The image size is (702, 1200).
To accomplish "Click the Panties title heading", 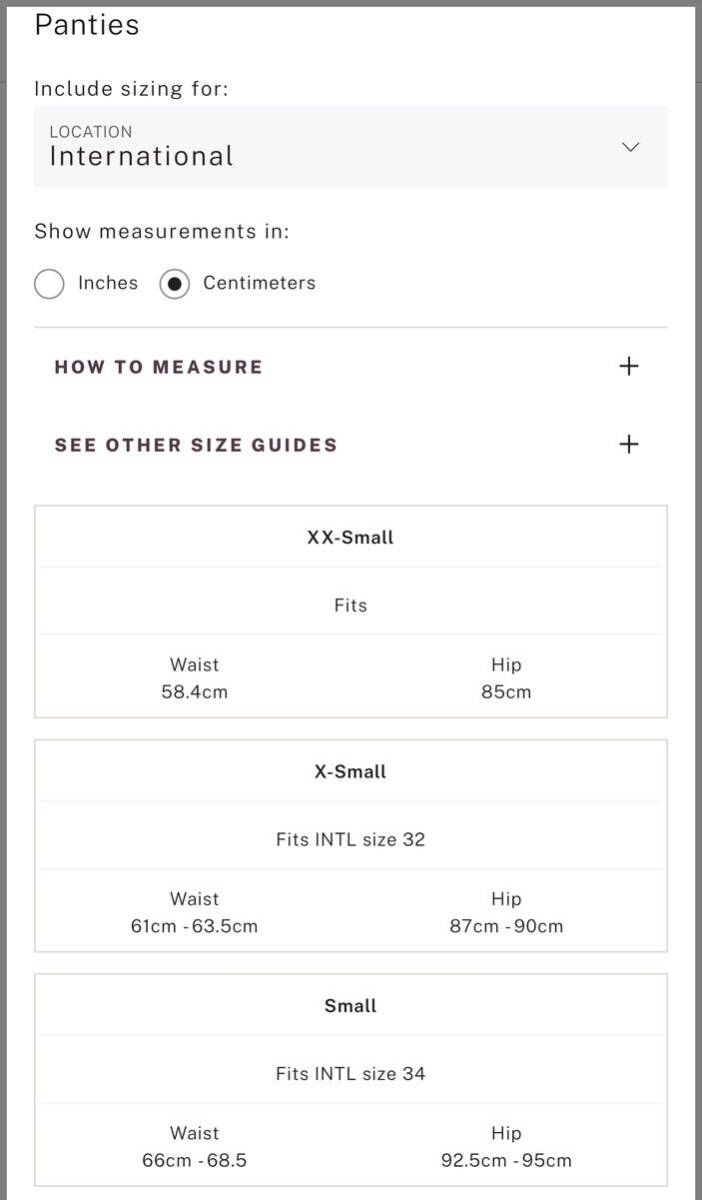I will (x=87, y=26).
